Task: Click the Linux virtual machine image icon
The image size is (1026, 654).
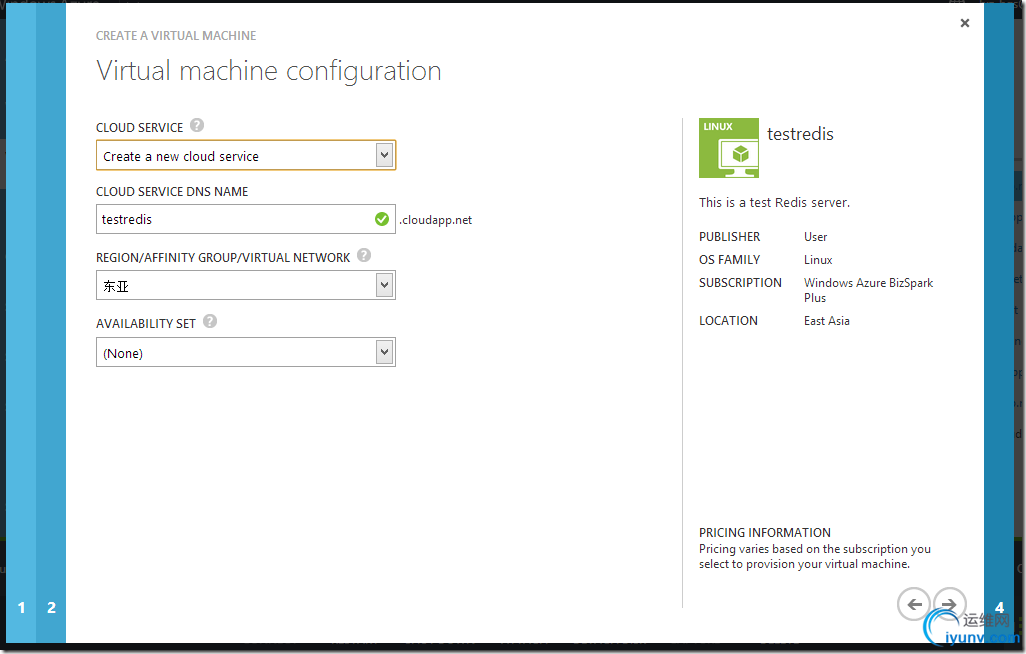Action: [x=728, y=148]
